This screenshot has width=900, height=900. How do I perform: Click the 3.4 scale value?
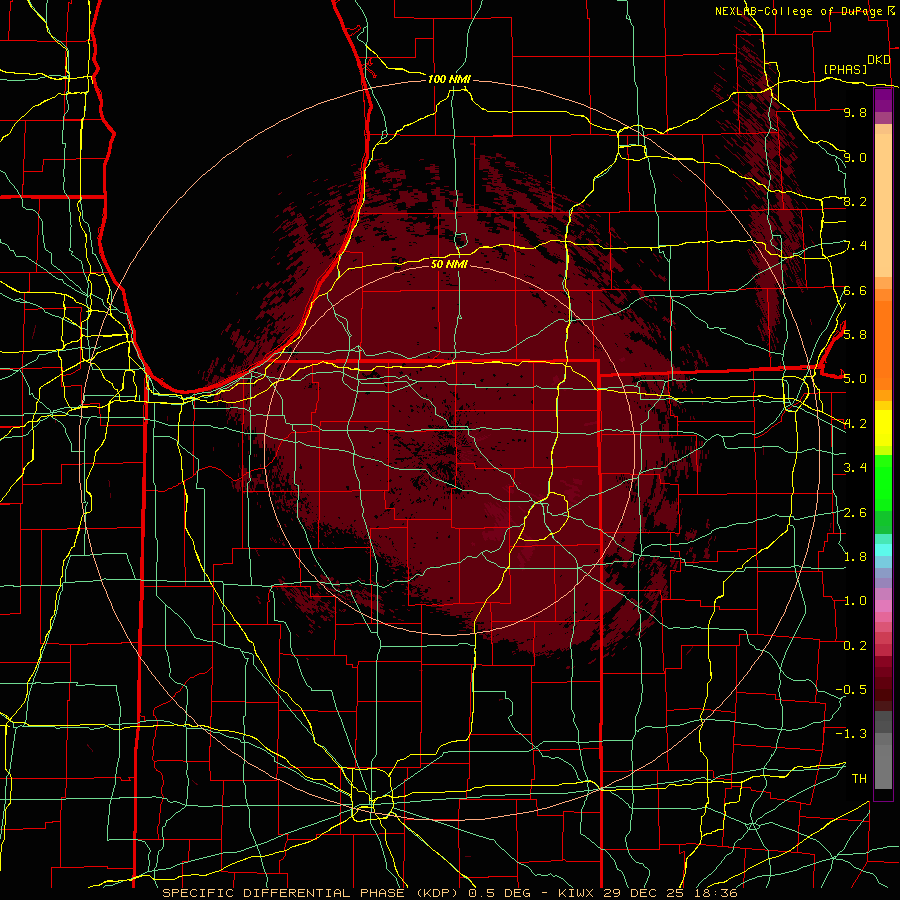pos(855,468)
